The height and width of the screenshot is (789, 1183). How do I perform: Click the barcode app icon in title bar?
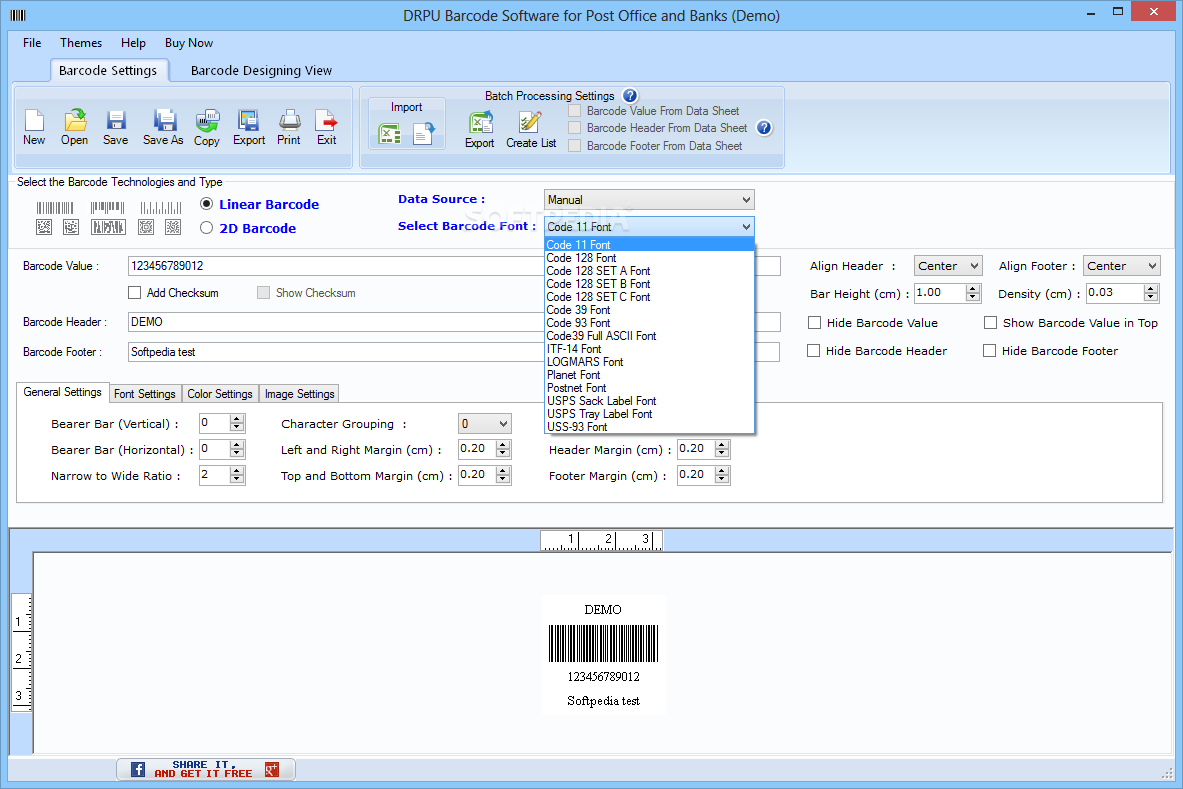pos(18,15)
